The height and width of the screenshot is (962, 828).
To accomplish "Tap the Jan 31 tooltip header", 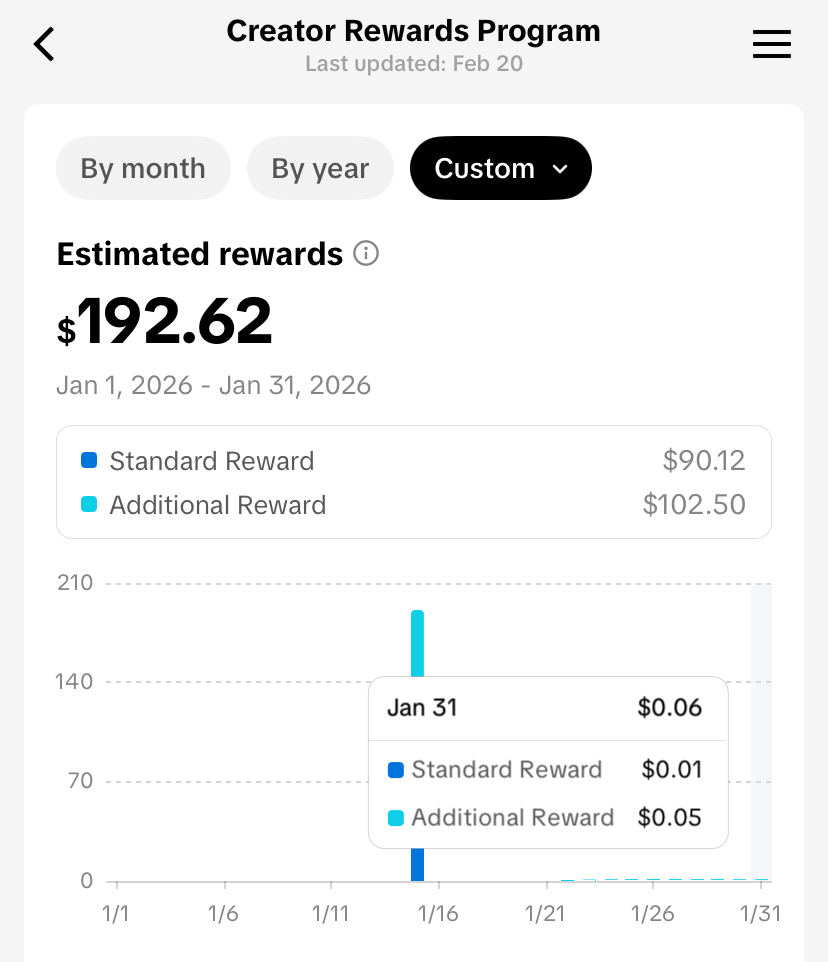I will click(547, 707).
